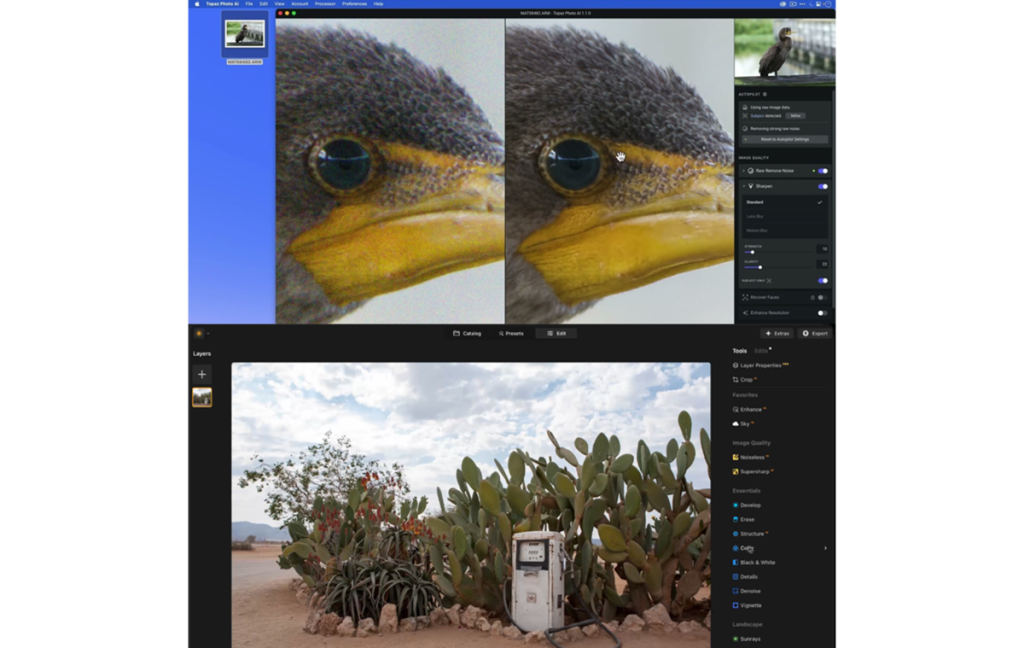Switch to the Tools panel tab
Image resolution: width=1024 pixels, height=648 pixels.
739,351
